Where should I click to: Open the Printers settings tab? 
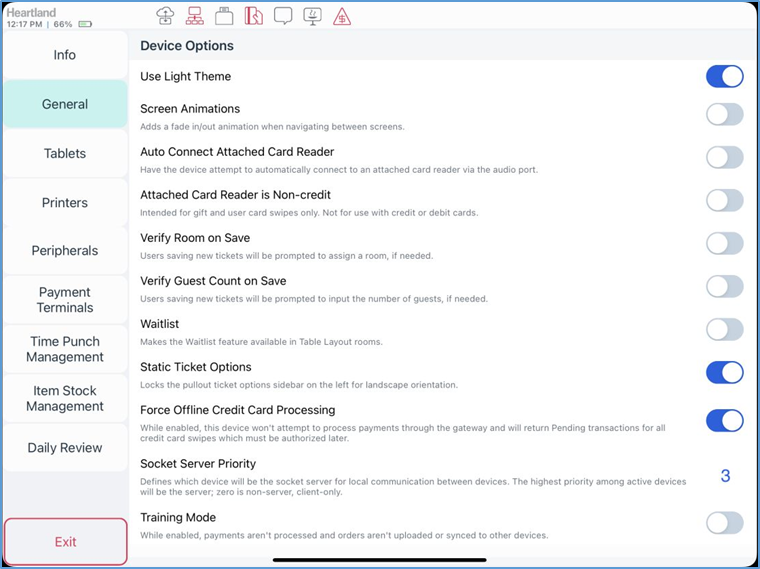pos(65,203)
